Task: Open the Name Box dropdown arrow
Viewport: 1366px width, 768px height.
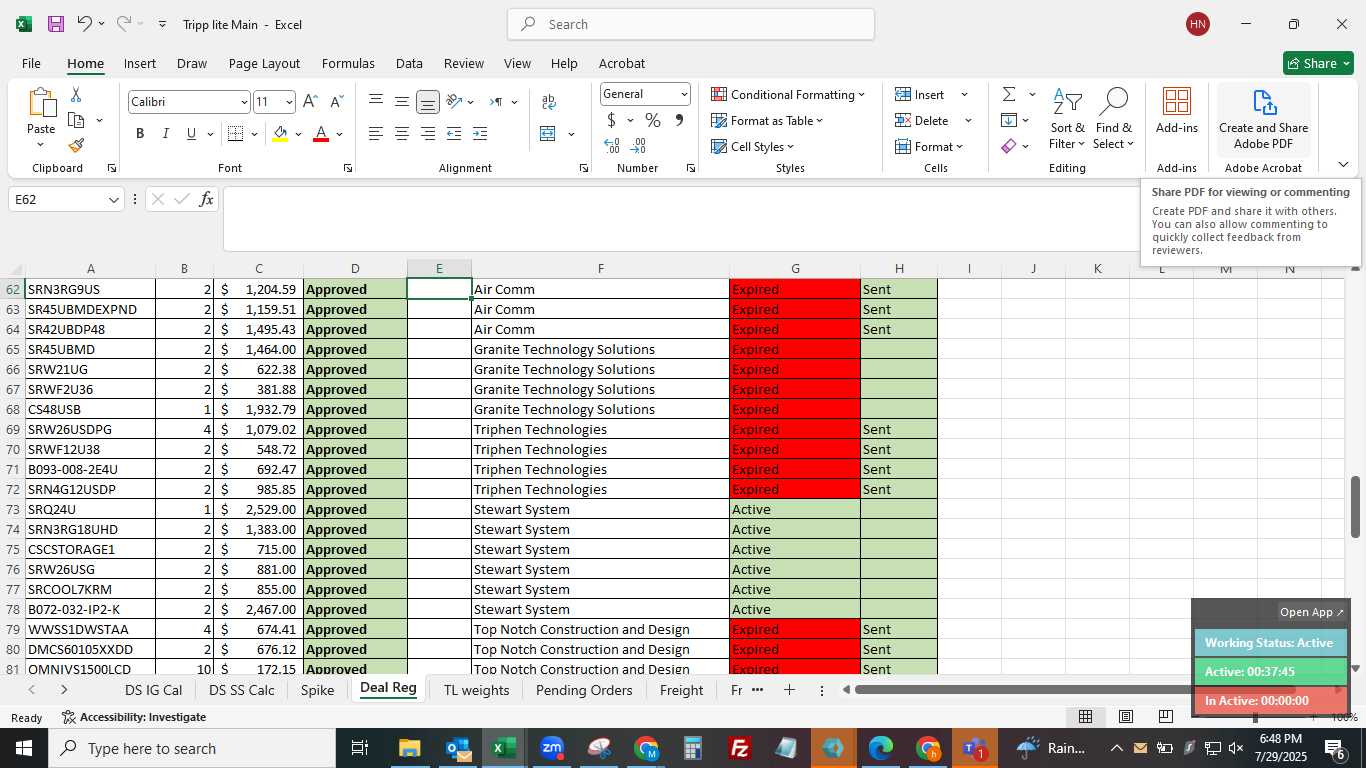Action: tap(114, 200)
